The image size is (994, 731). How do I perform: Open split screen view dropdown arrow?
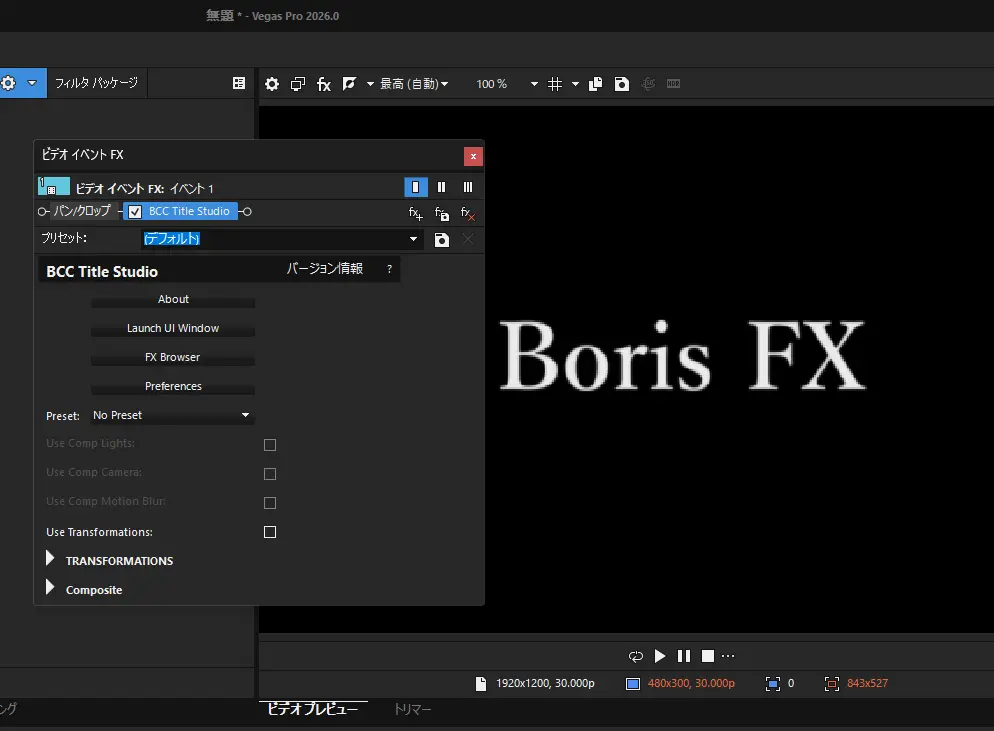[x=370, y=84]
